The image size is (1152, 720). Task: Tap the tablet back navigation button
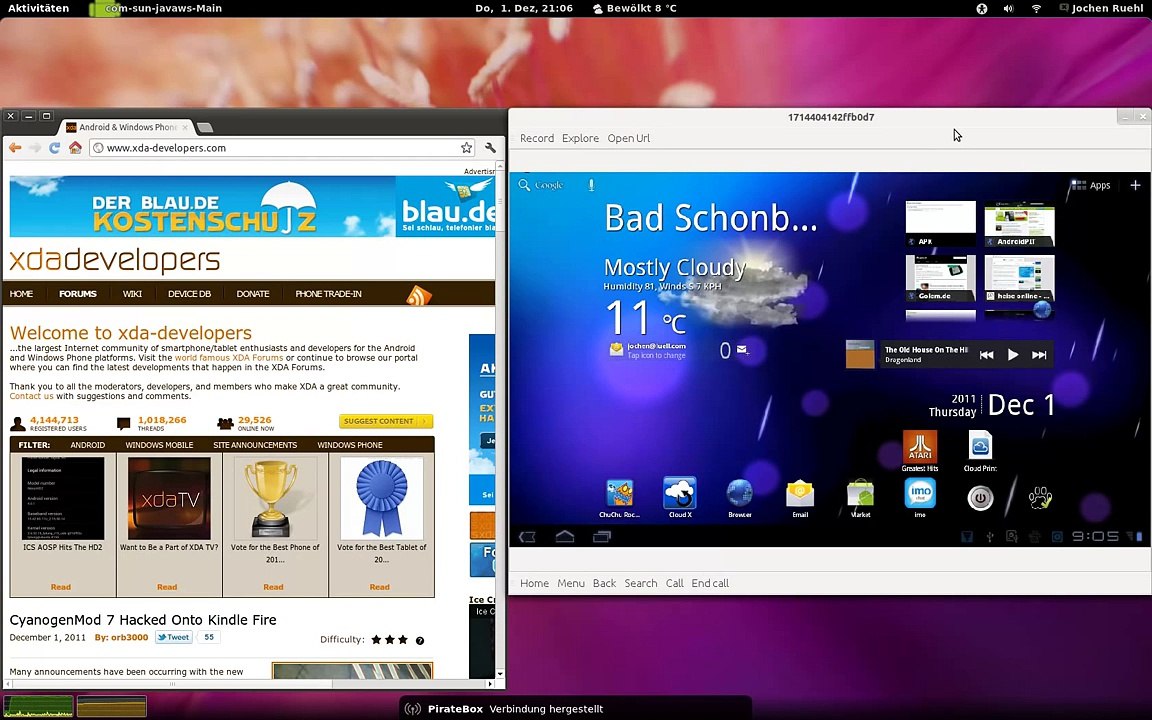pos(527,537)
